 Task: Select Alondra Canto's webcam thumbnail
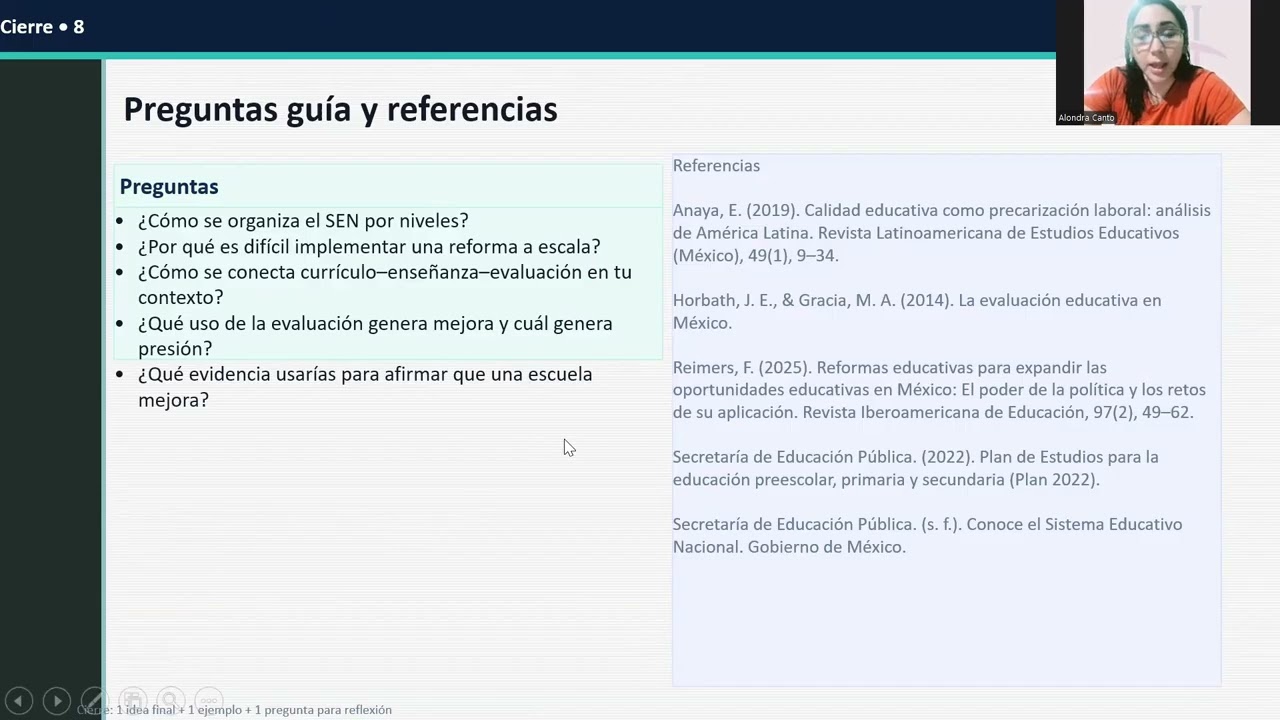click(1167, 62)
